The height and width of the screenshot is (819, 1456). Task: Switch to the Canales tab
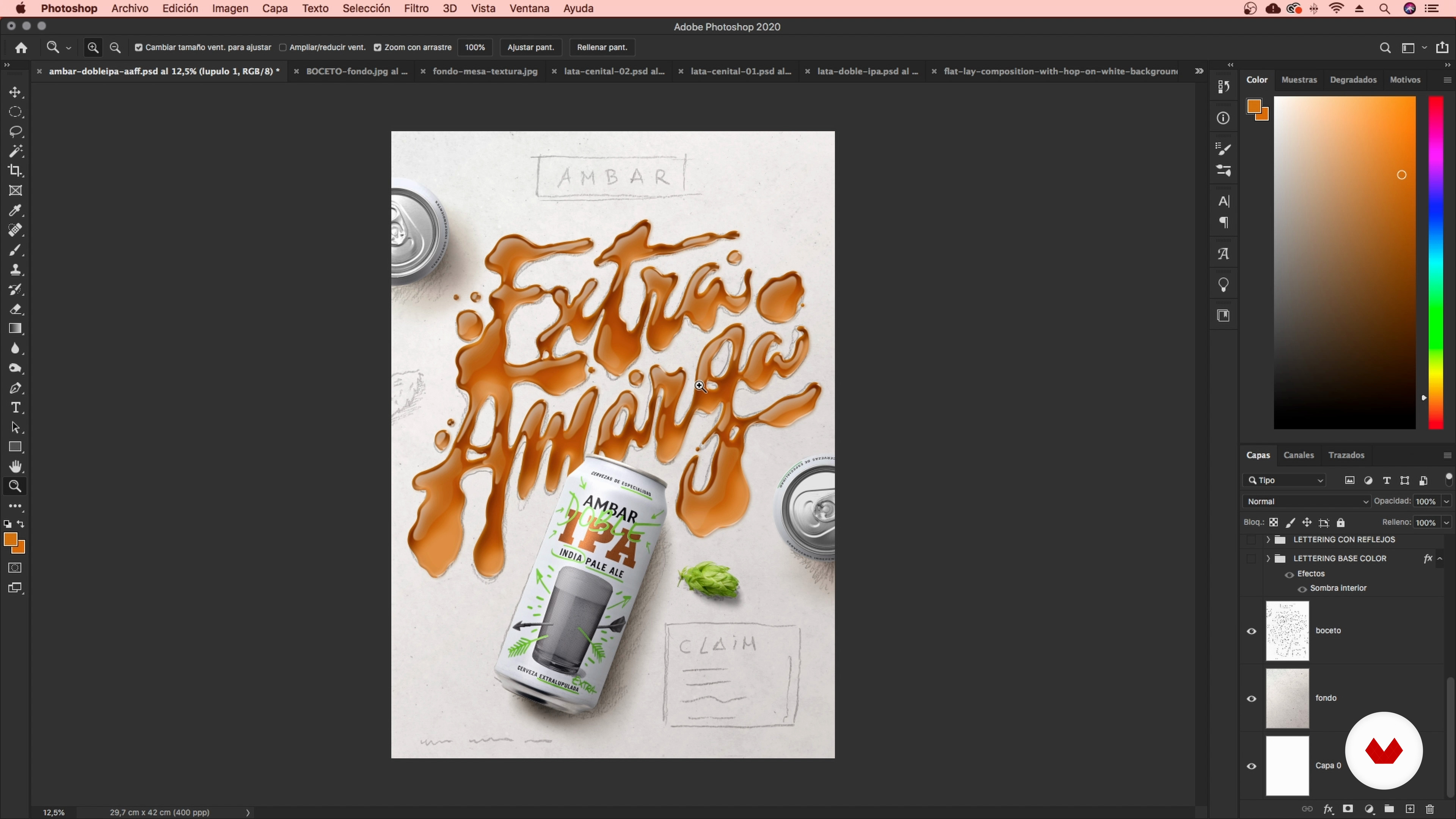coord(1298,455)
